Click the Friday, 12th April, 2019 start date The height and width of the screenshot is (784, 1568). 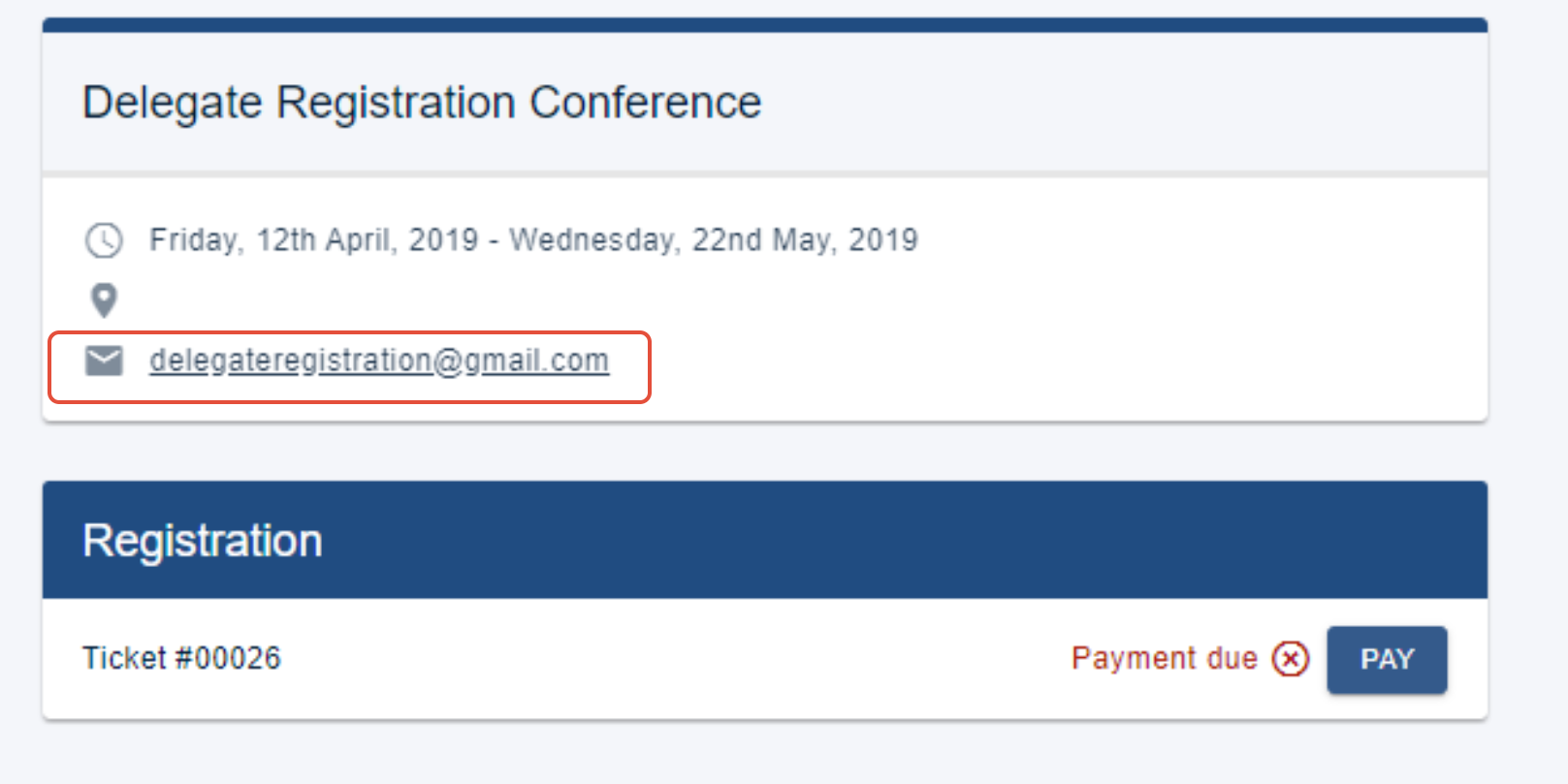(x=313, y=240)
